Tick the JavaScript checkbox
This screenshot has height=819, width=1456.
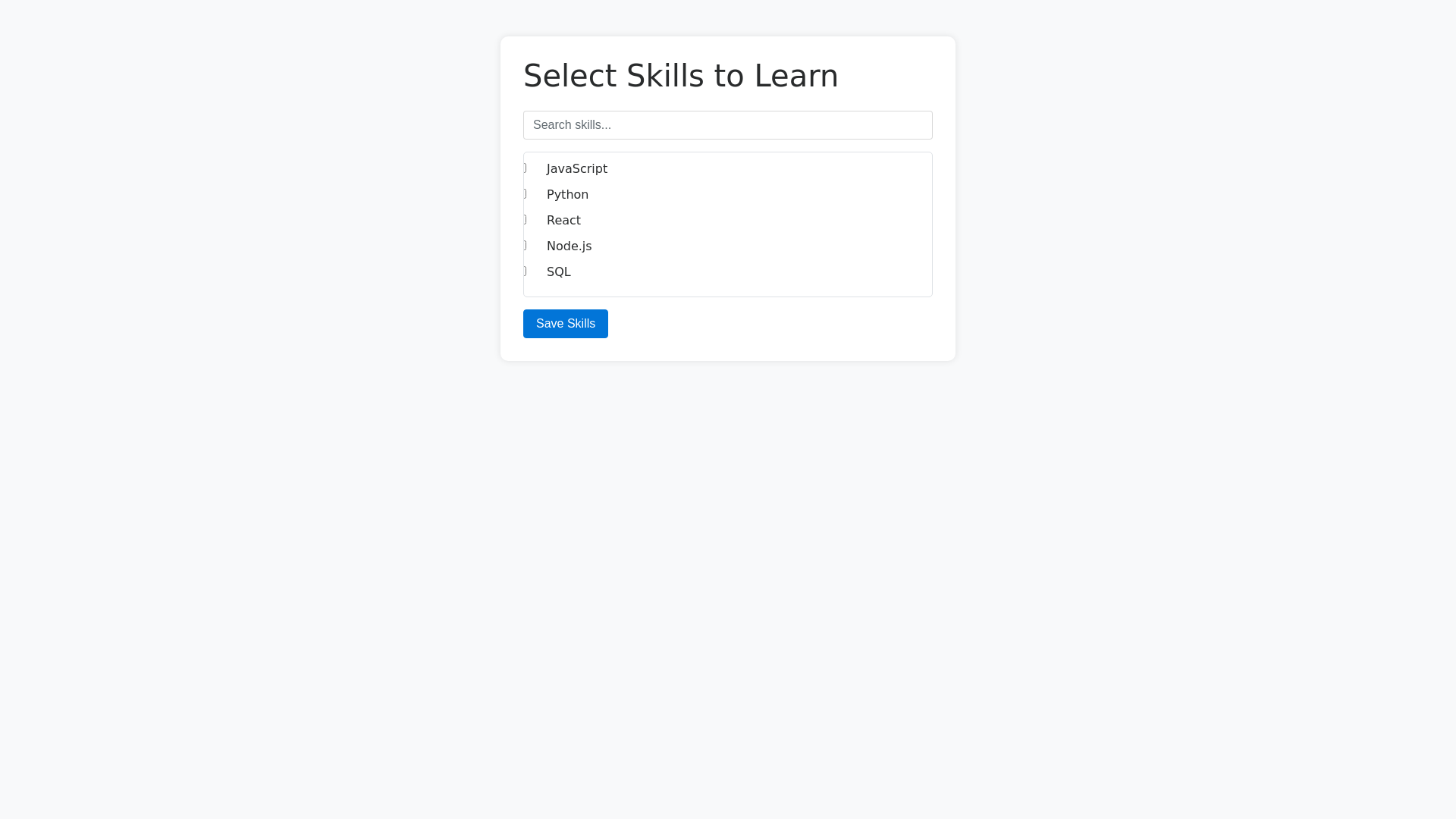[525, 168]
